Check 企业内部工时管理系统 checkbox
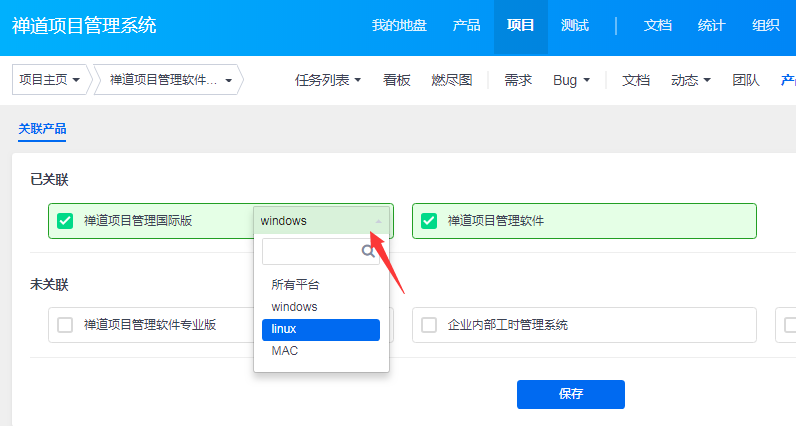 point(429,325)
